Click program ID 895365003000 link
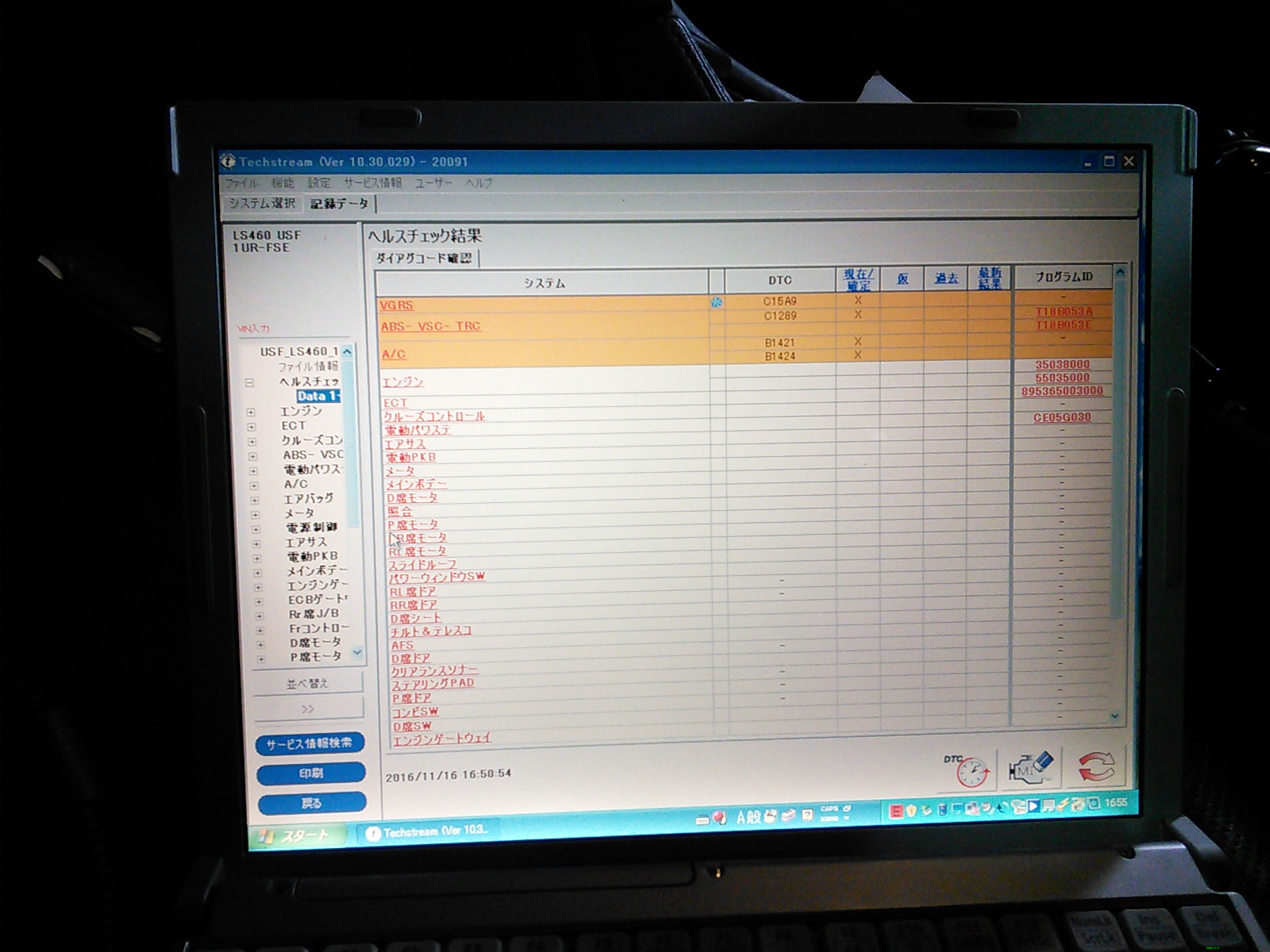Image resolution: width=1270 pixels, height=952 pixels. click(x=1062, y=390)
